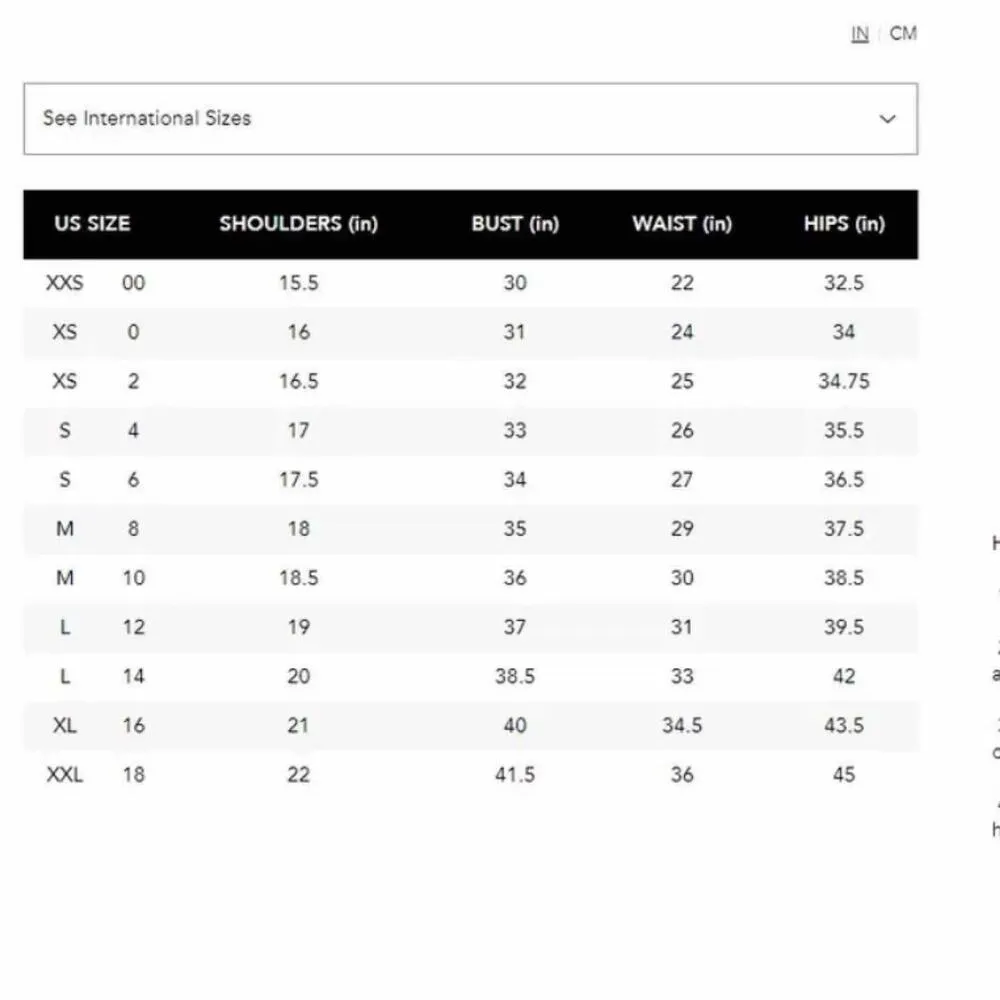The image size is (1000, 1000).
Task: Click the 45 hips measurement
Action: (844, 774)
